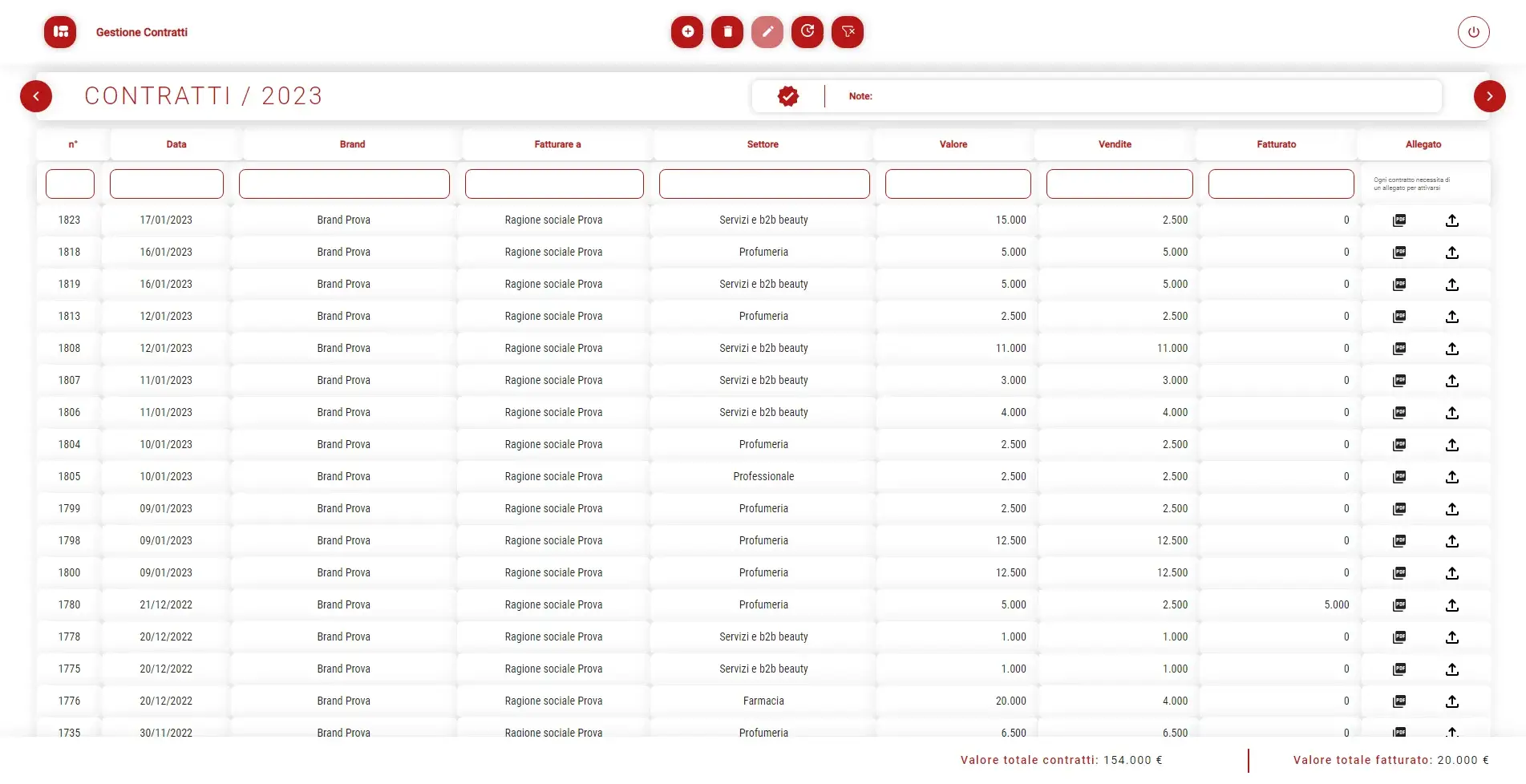Image resolution: width=1526 pixels, height=784 pixels.
Task: Upload attachment for contract 1813
Action: click(x=1452, y=316)
